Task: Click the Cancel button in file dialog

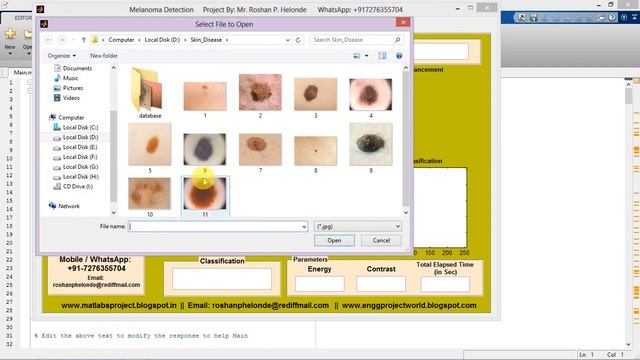Action: pos(381,240)
